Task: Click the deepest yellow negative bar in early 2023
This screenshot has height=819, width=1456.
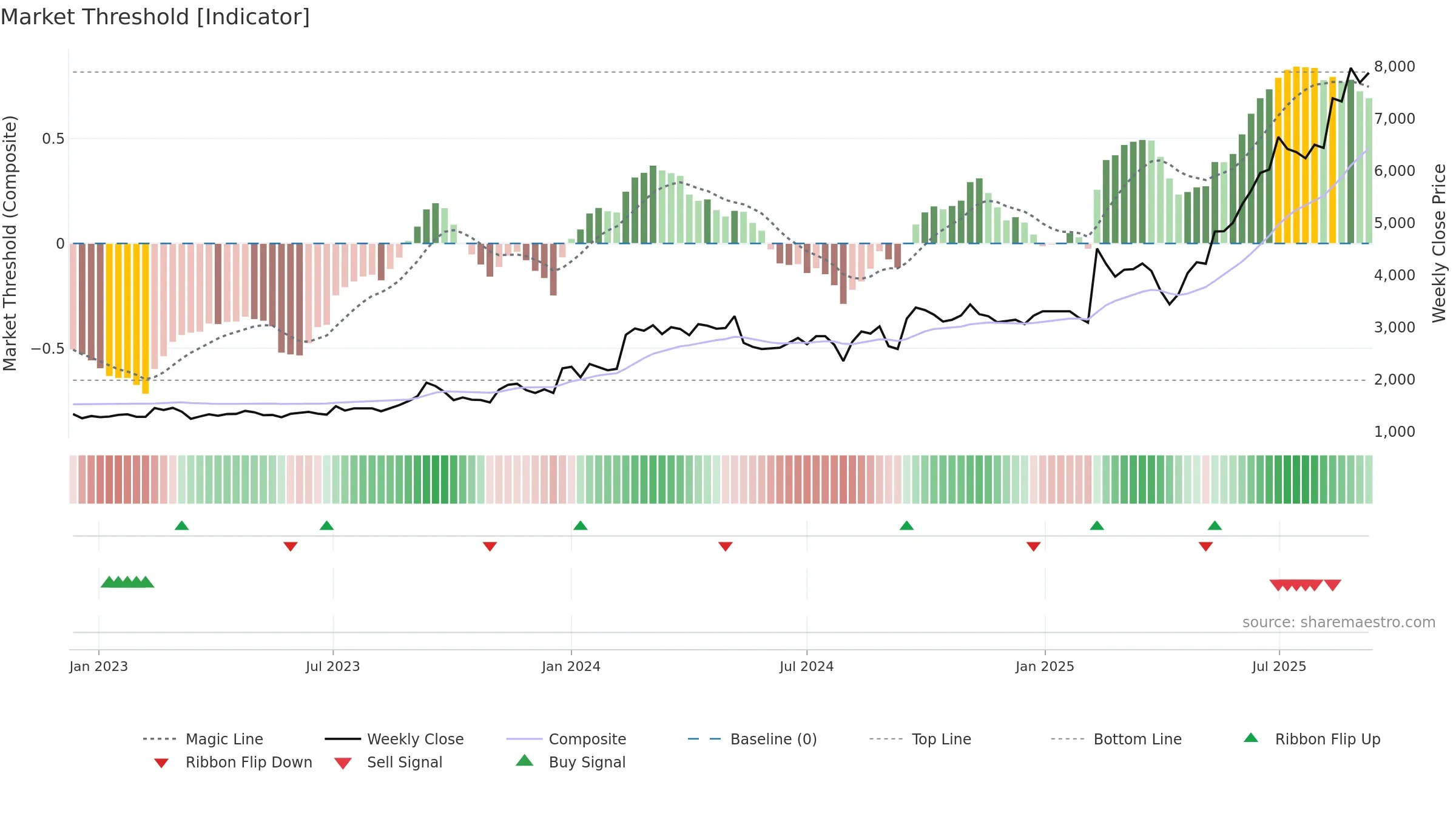Action: pyautogui.click(x=146, y=318)
